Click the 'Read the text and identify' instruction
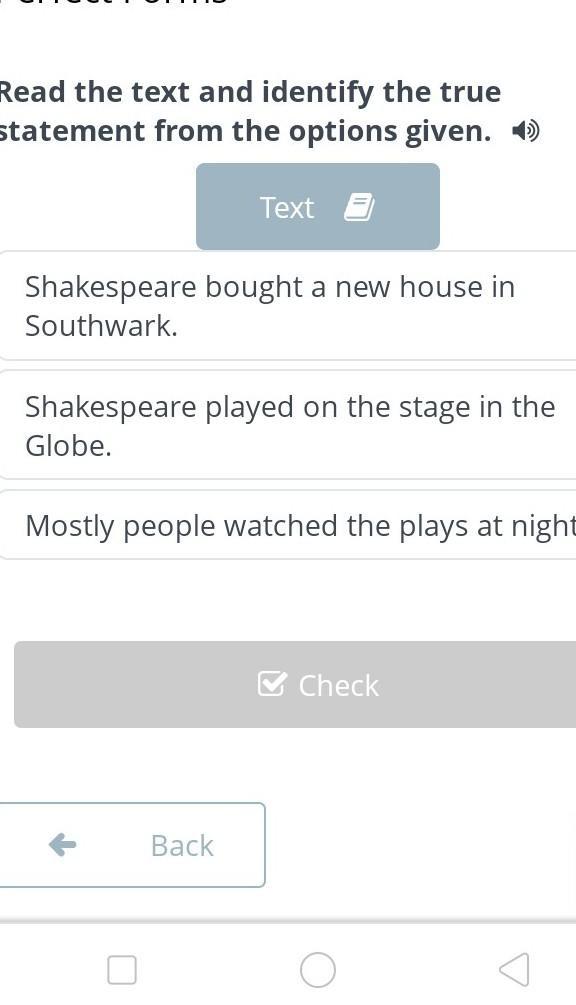Viewport: 576px width, 1005px height. pos(250,92)
